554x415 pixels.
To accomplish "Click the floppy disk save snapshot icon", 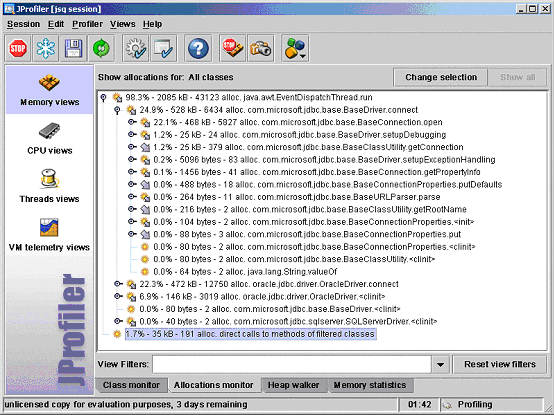I will click(73, 48).
